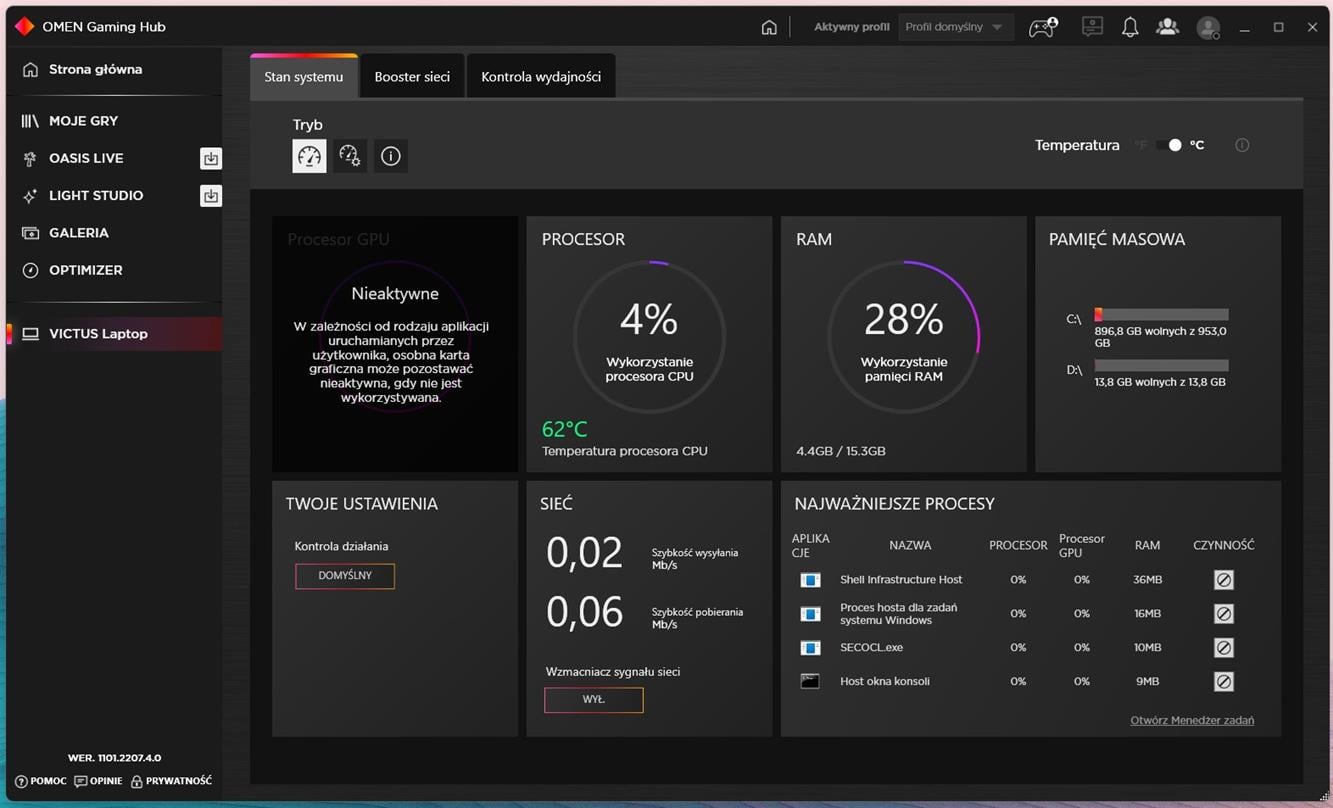Select the speedometer system status mode icon
Image resolution: width=1333 pixels, height=808 pixels.
309,156
